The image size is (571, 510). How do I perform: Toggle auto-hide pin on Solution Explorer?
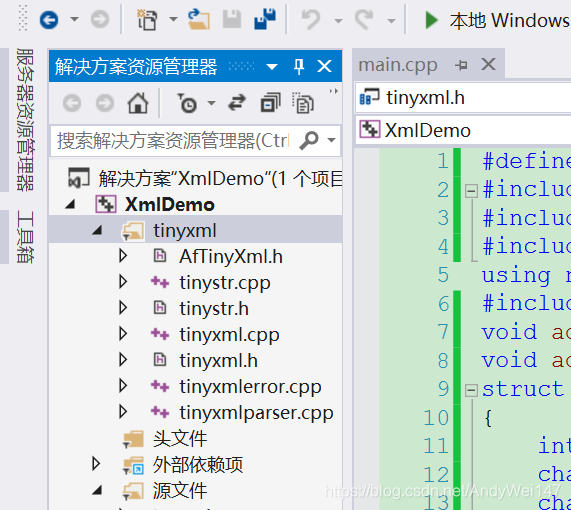click(299, 67)
